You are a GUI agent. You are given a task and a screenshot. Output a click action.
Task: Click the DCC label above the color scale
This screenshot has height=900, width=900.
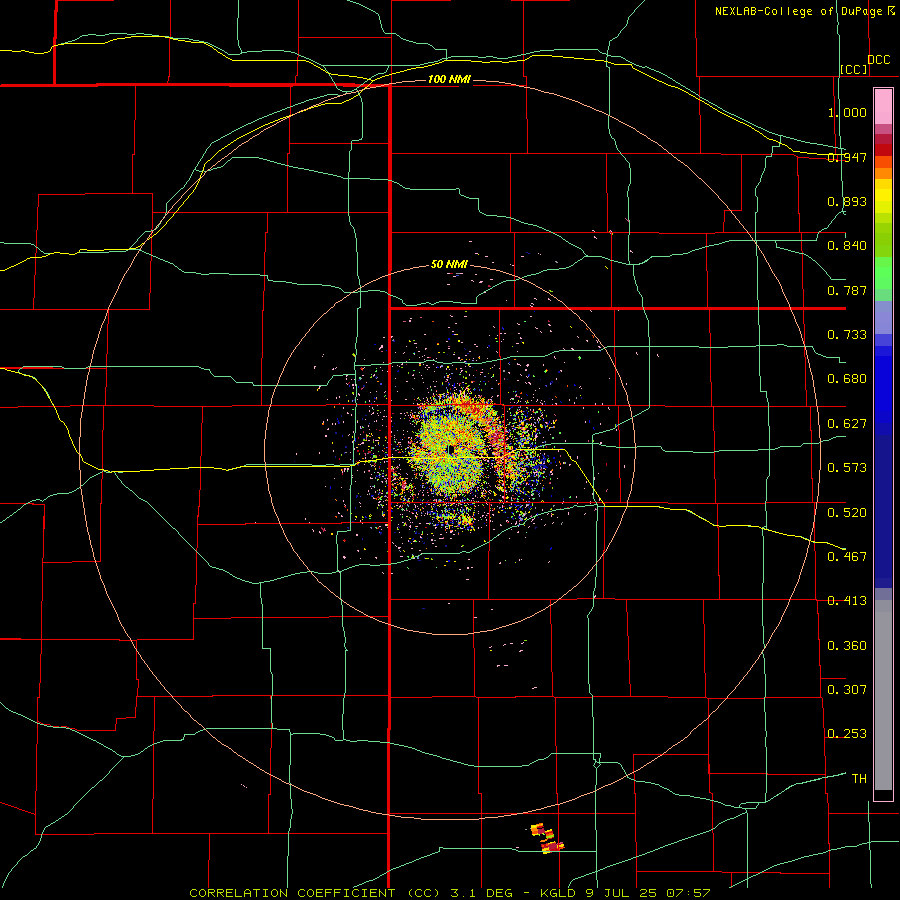[878, 60]
